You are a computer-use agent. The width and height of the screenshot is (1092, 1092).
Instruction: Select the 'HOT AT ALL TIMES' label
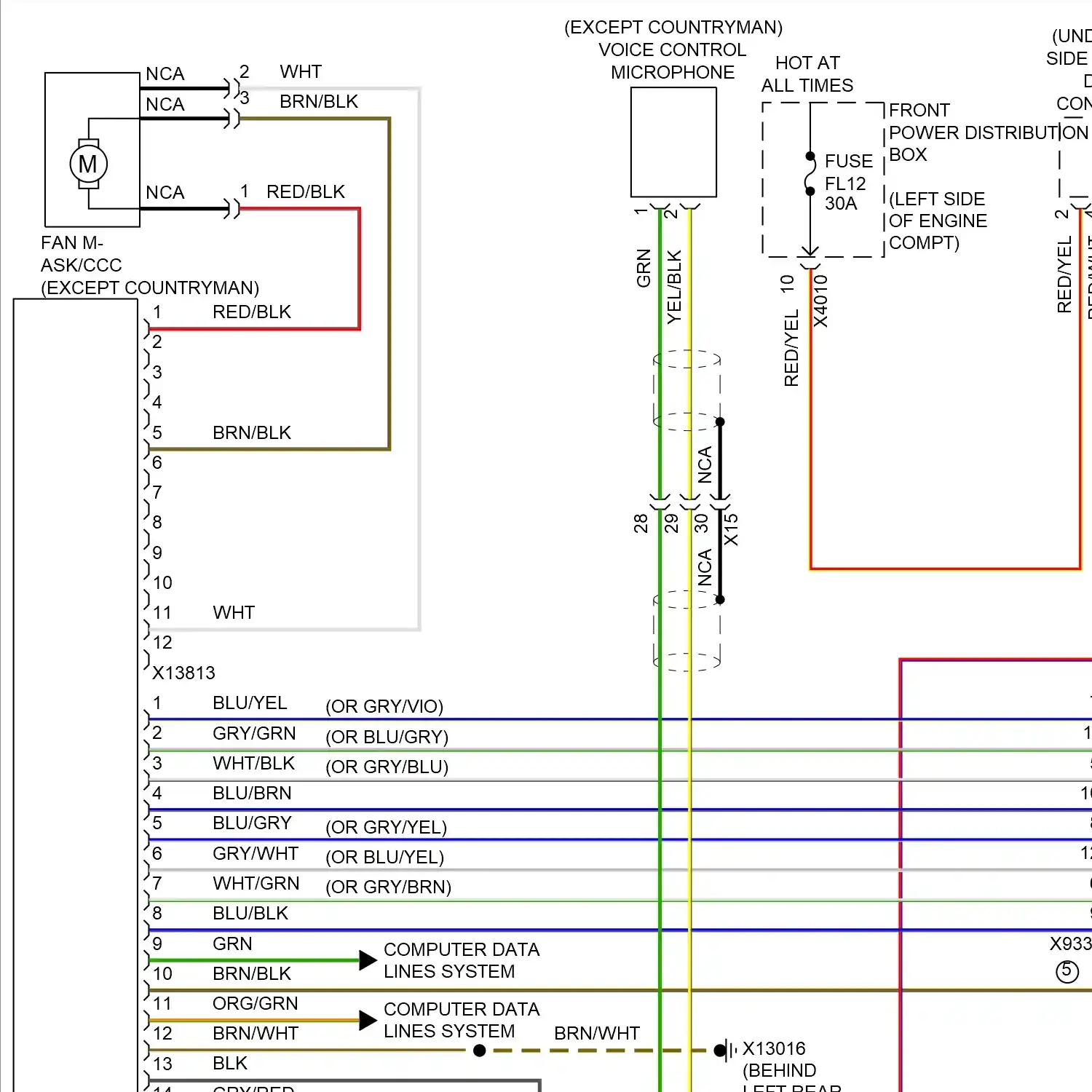(807, 74)
